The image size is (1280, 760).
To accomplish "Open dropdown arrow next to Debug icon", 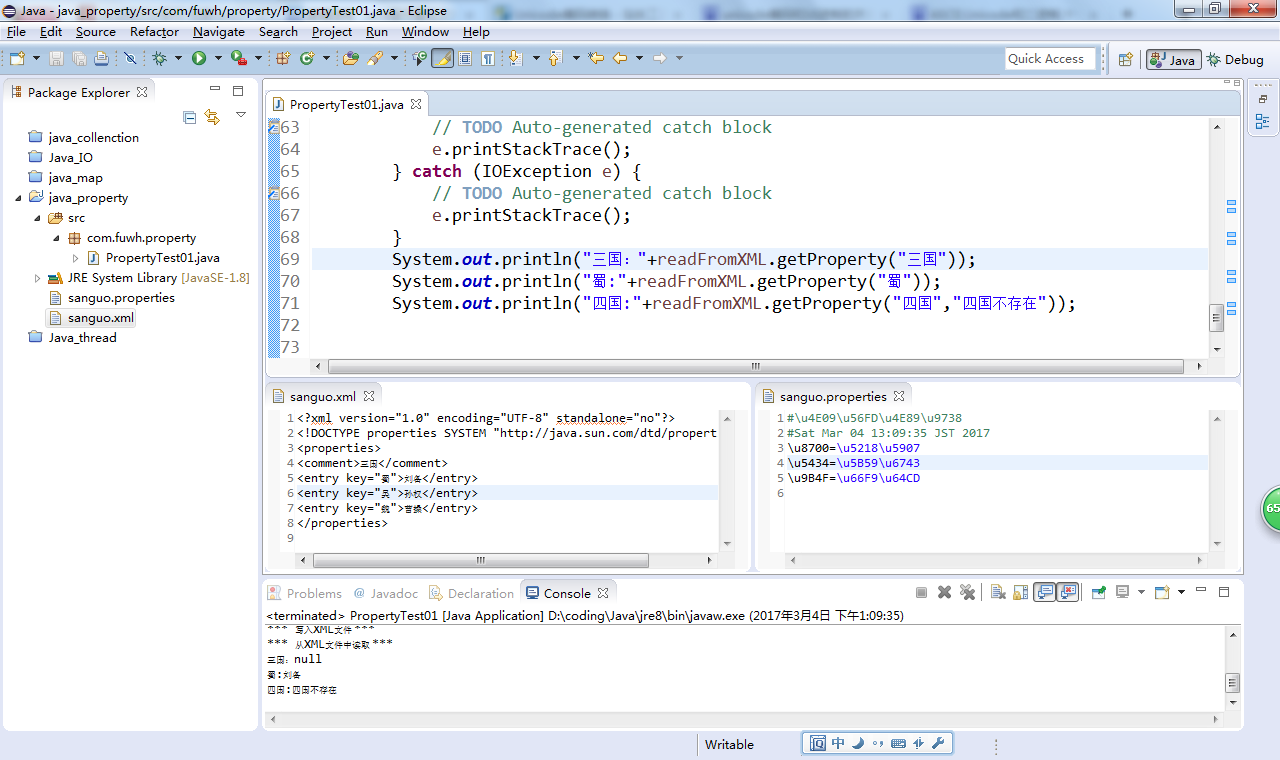I will [178, 58].
